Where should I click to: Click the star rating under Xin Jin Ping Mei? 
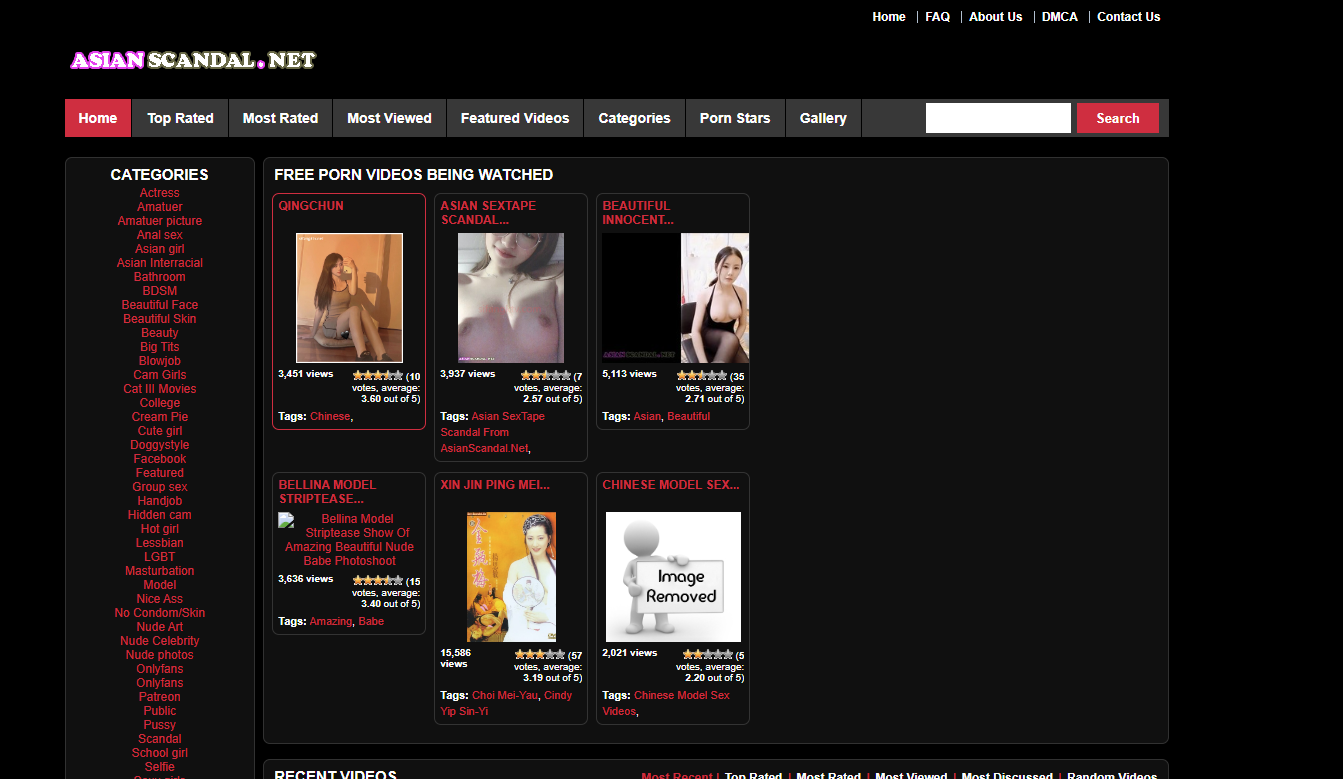(x=540, y=655)
